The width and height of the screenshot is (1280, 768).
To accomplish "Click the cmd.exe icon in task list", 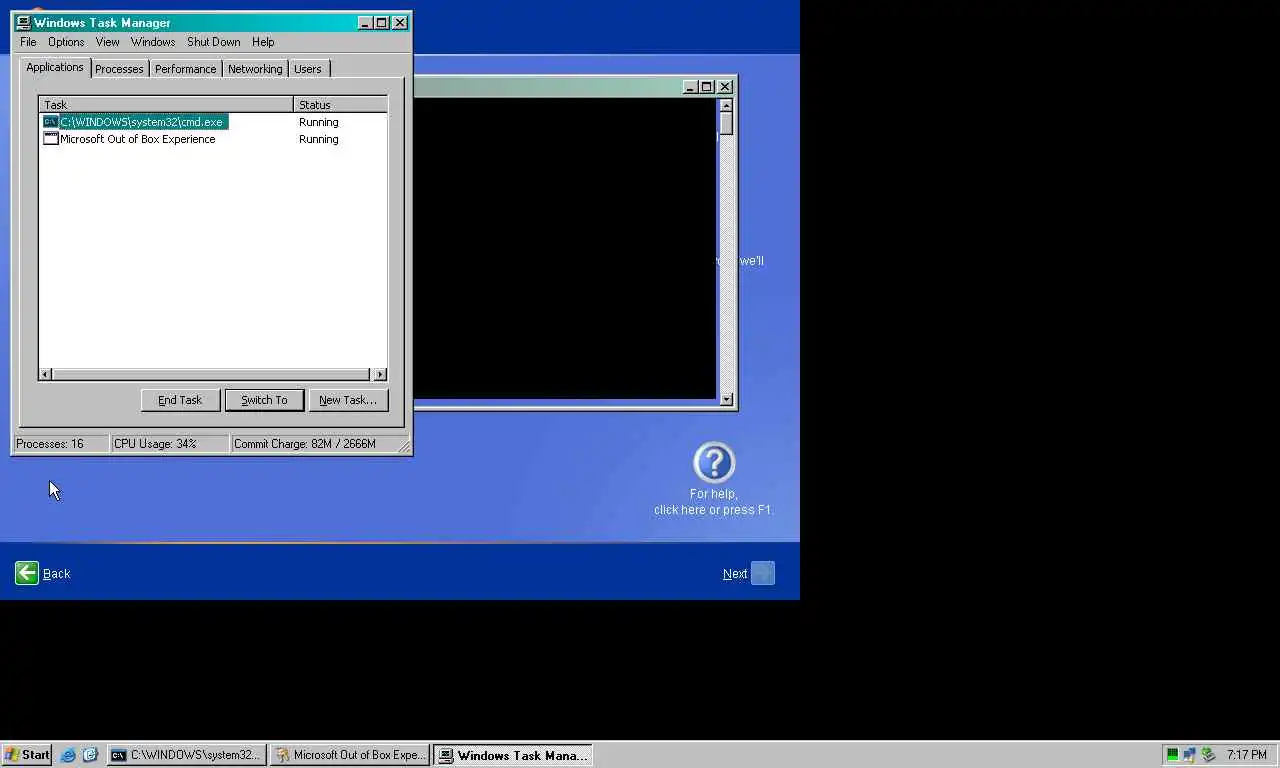I will click(x=50, y=122).
